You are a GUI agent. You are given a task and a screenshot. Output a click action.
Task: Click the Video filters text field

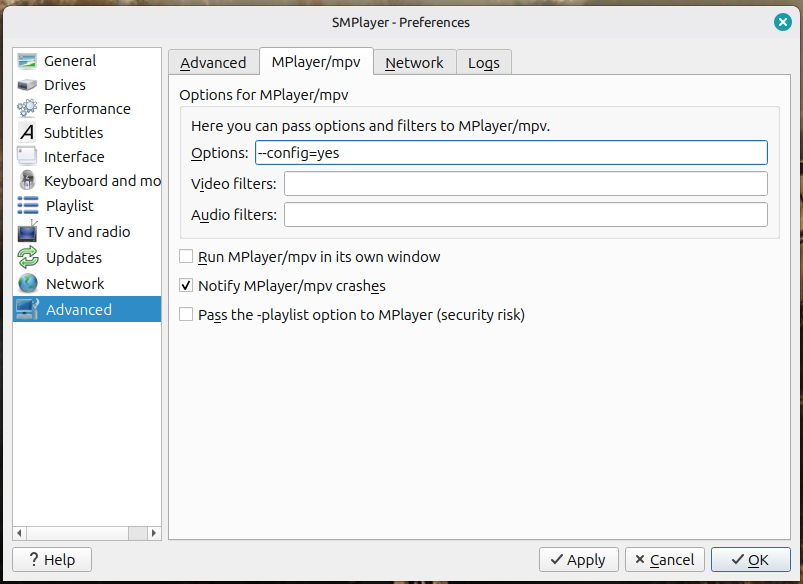(x=525, y=184)
